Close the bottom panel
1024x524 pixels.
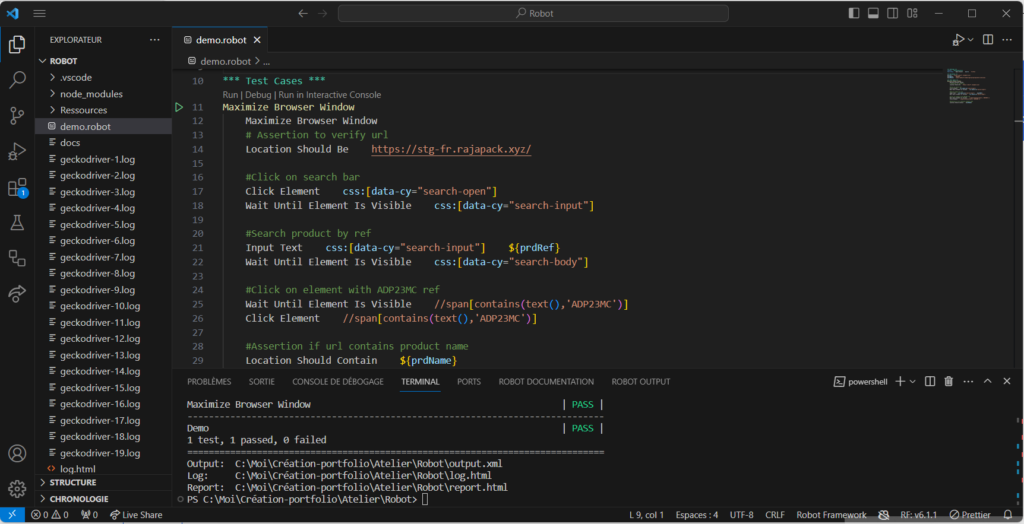(x=1007, y=382)
